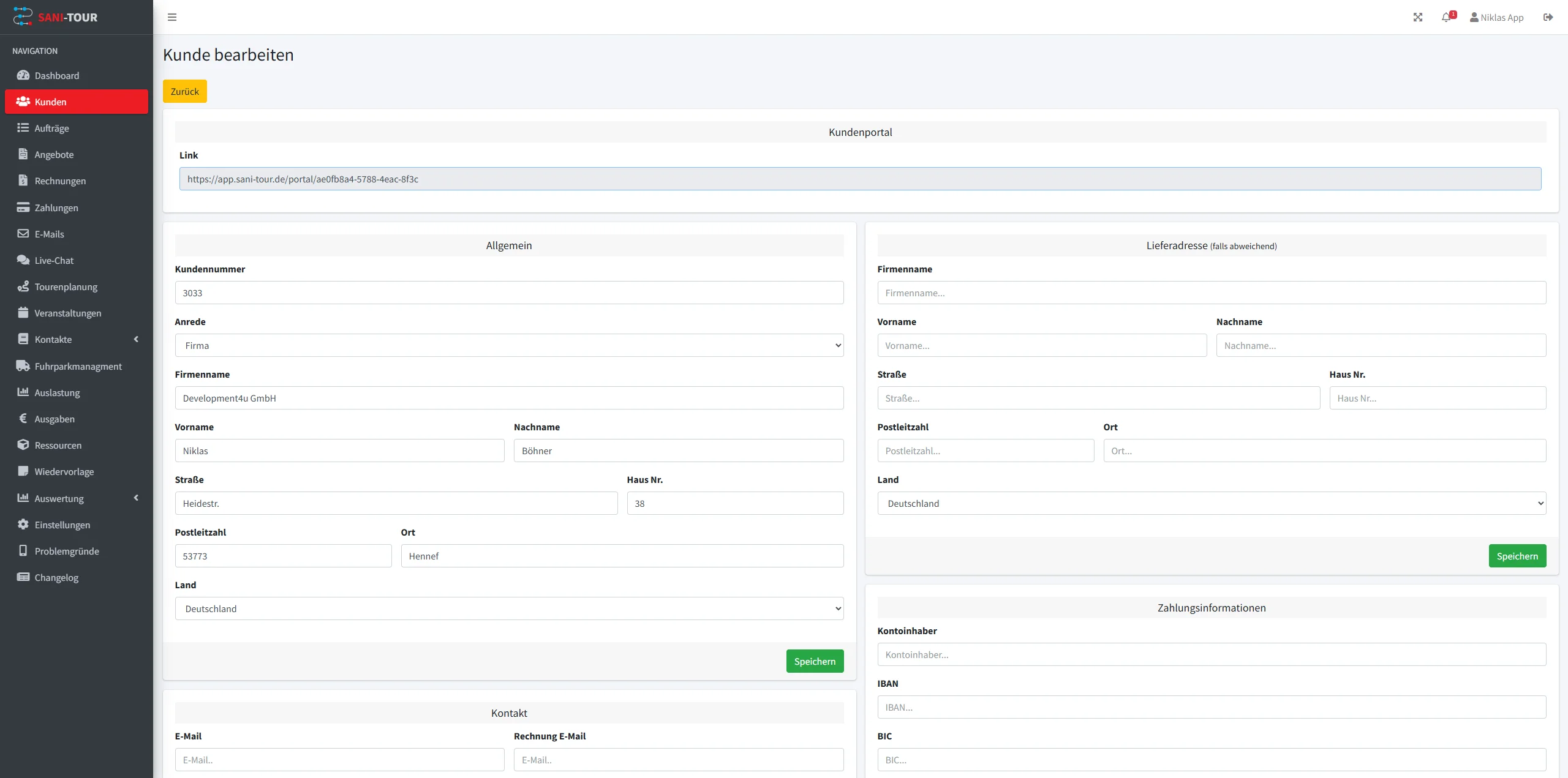Viewport: 1568px width, 778px height.
Task: Click the logout icon in header
Action: click(1548, 17)
